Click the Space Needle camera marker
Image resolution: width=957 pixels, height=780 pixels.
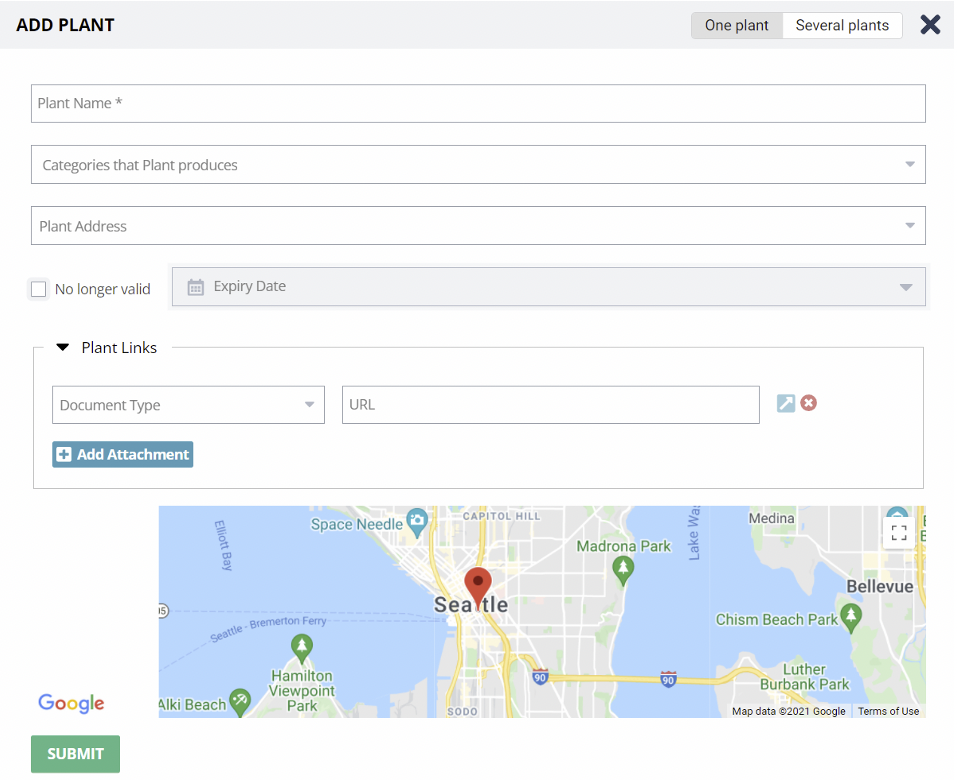click(418, 522)
